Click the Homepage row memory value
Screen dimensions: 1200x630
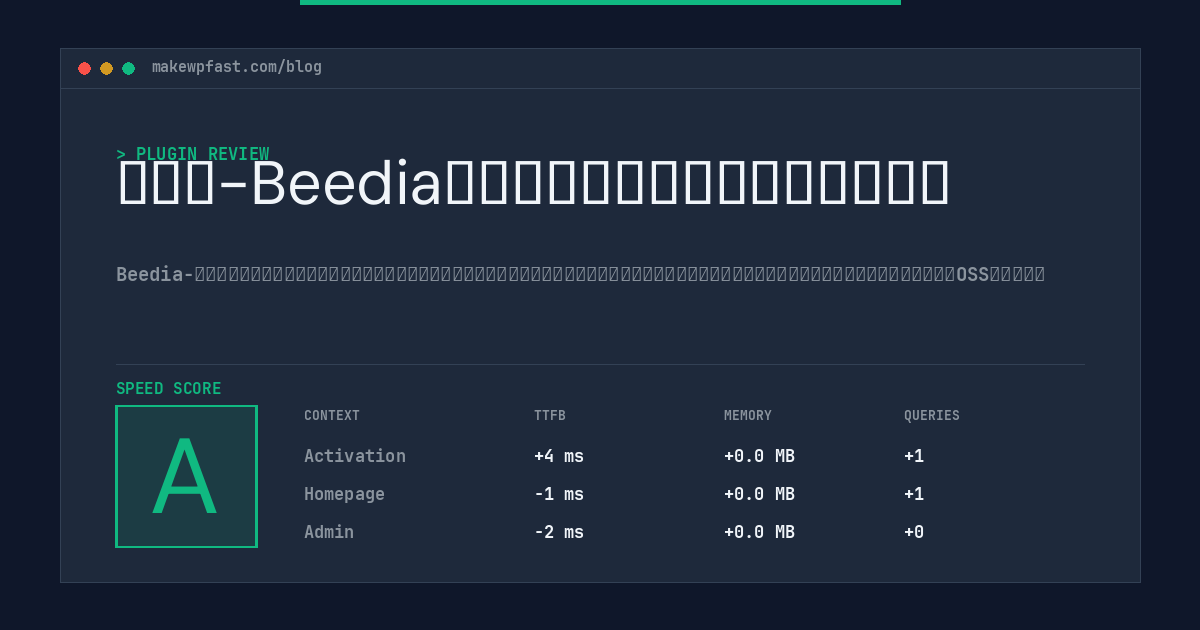(759, 494)
